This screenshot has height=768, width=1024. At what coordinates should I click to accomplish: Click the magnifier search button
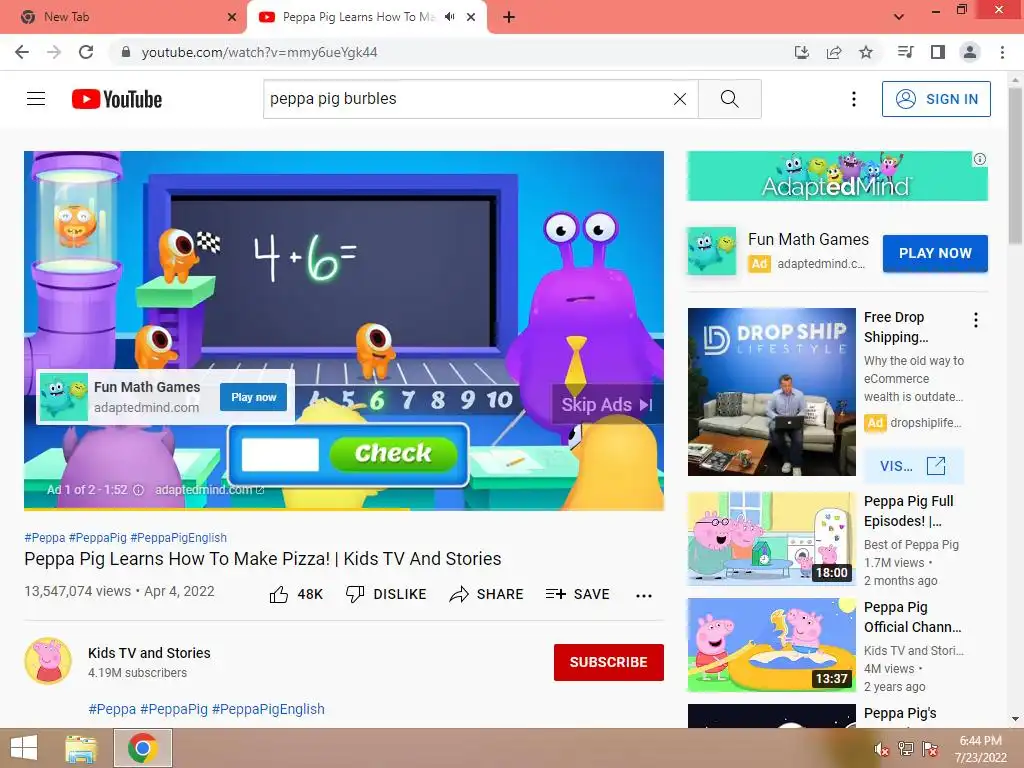pyautogui.click(x=729, y=99)
